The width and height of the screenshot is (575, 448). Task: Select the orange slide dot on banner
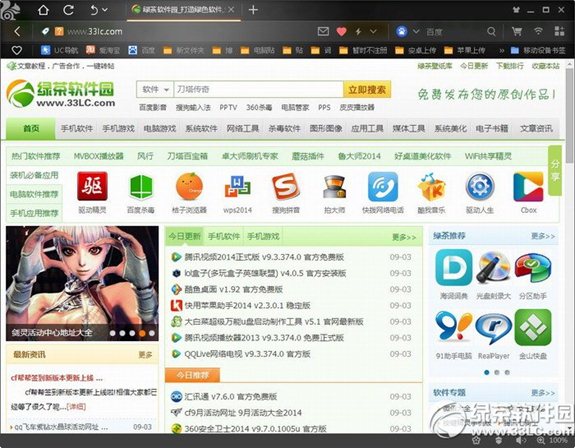coord(142,333)
